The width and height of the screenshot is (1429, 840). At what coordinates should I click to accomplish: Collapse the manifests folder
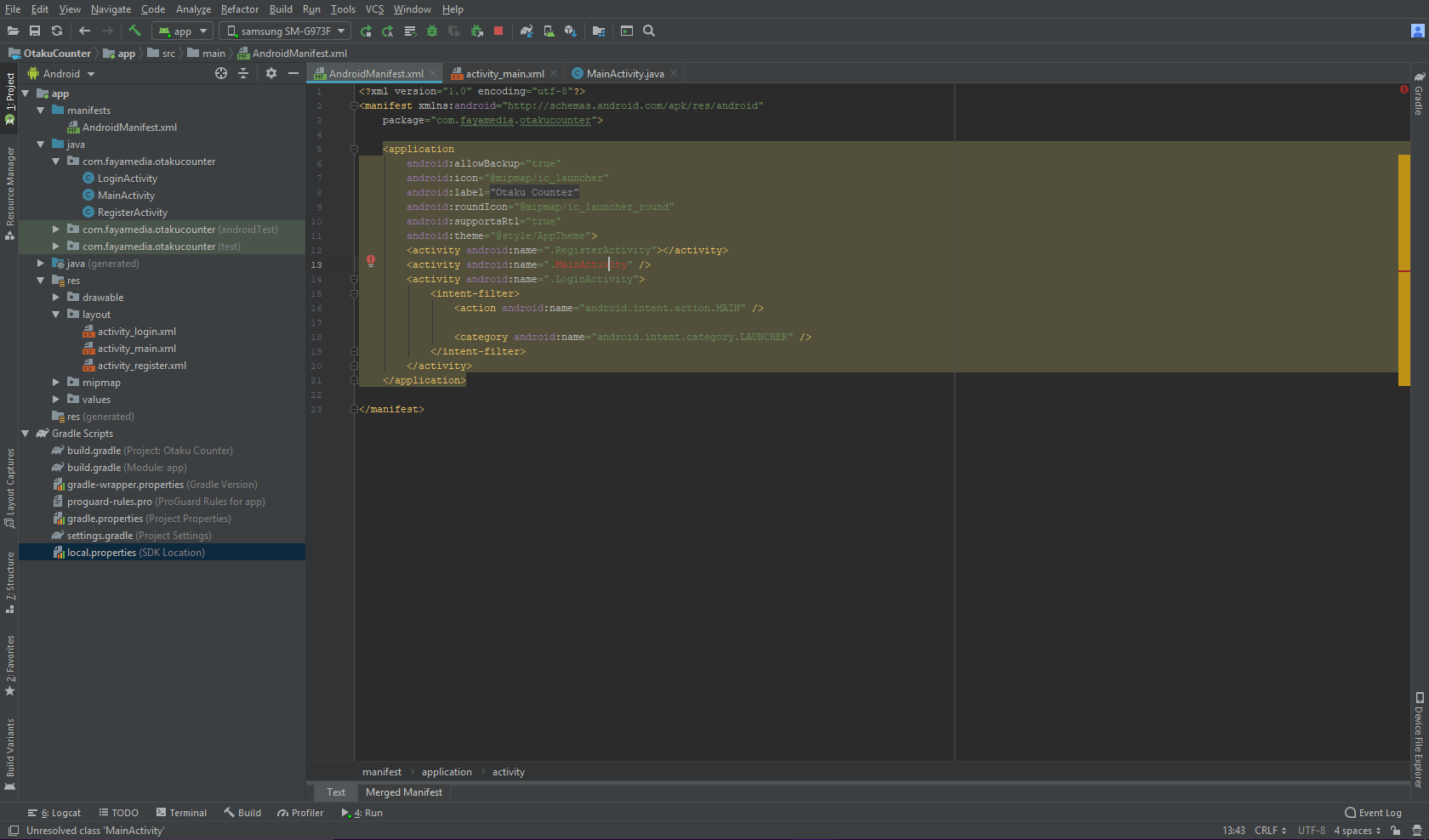41,111
